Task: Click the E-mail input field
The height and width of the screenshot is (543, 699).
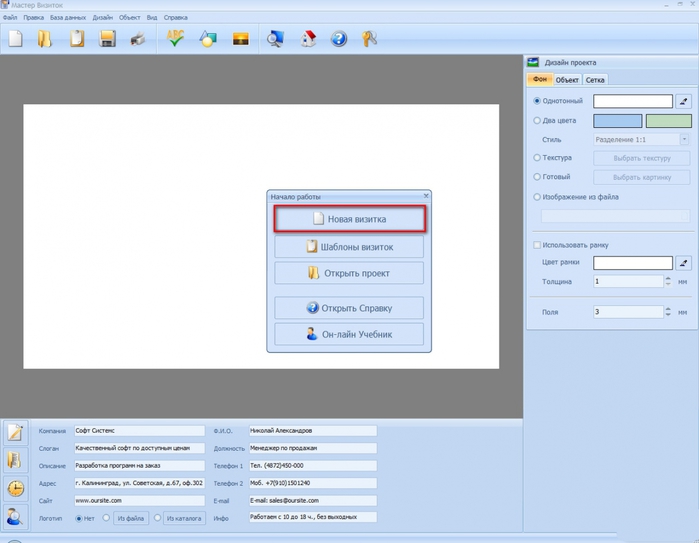Action: (312, 500)
